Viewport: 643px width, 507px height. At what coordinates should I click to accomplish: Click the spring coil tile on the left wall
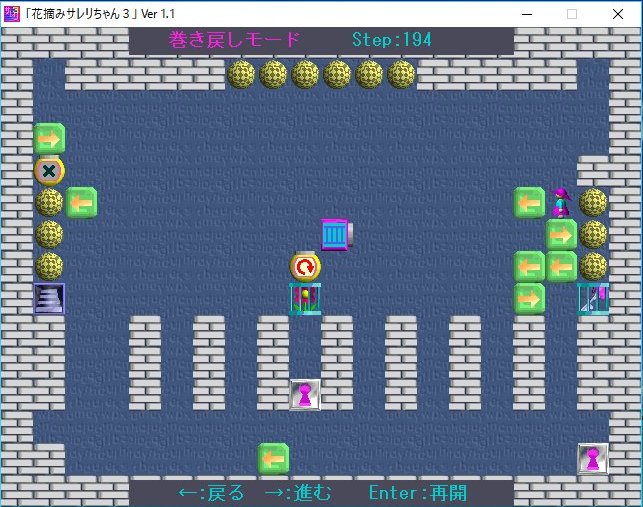point(49,299)
